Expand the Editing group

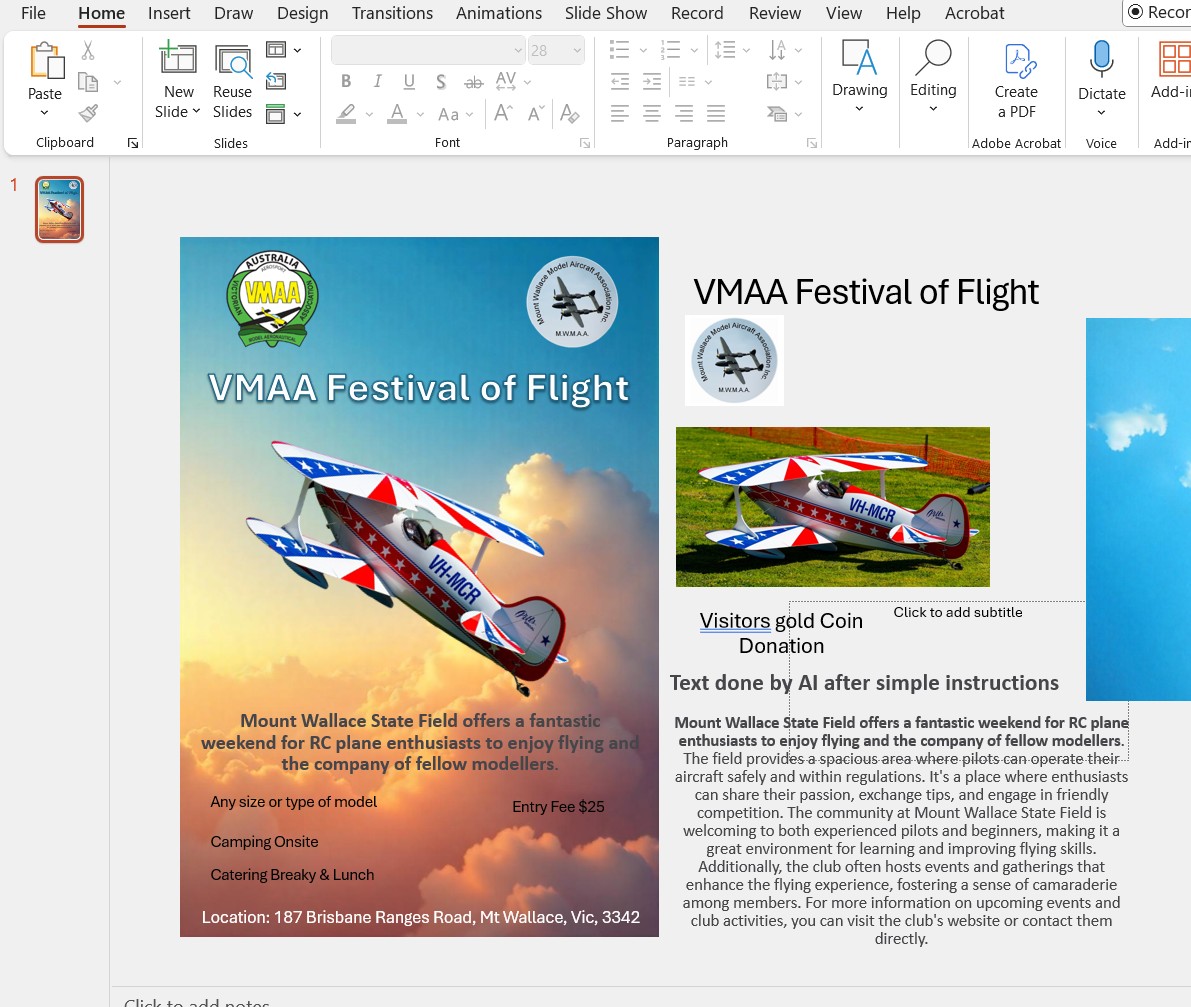tap(934, 76)
